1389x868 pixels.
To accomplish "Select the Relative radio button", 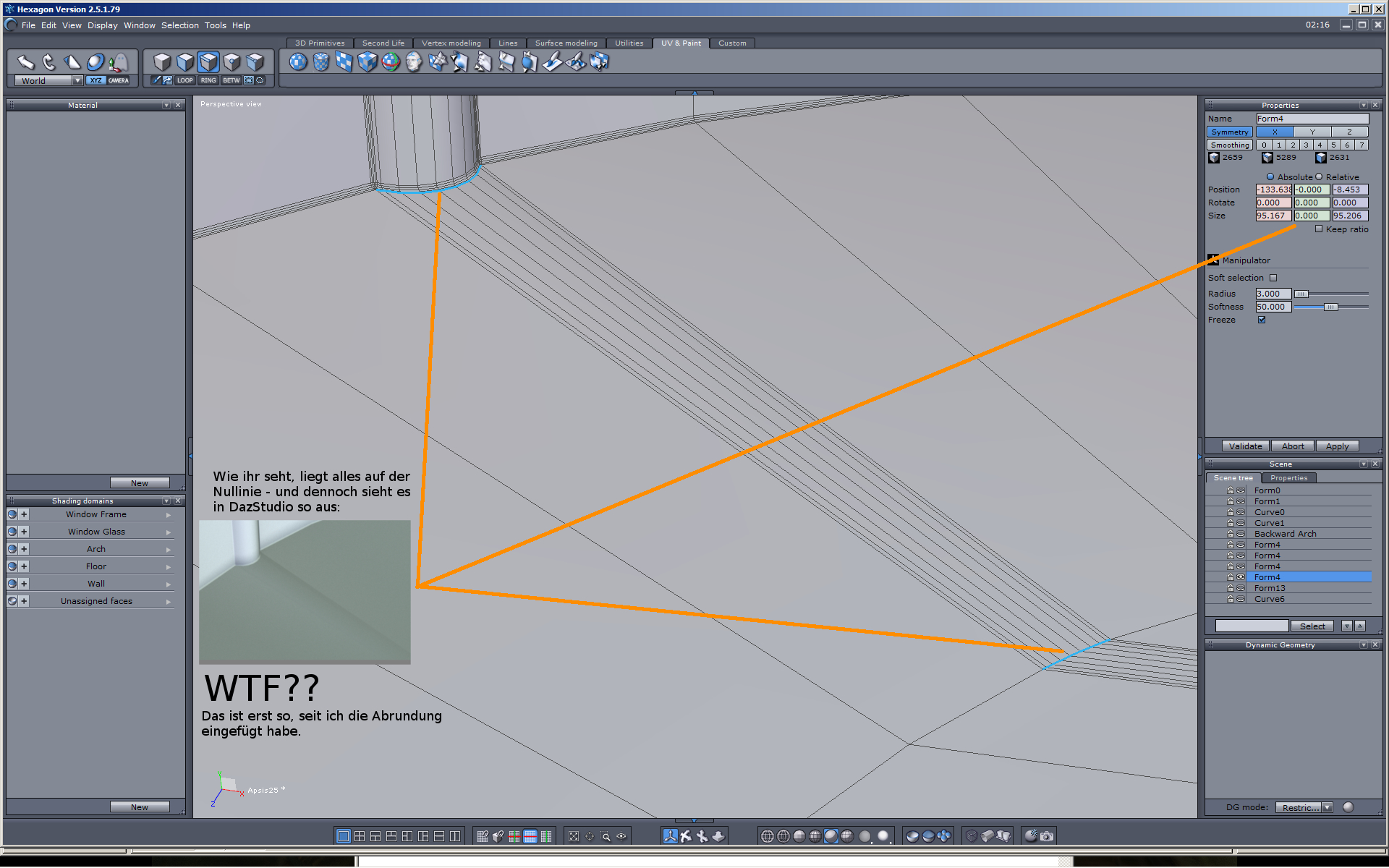I will click(x=1319, y=177).
